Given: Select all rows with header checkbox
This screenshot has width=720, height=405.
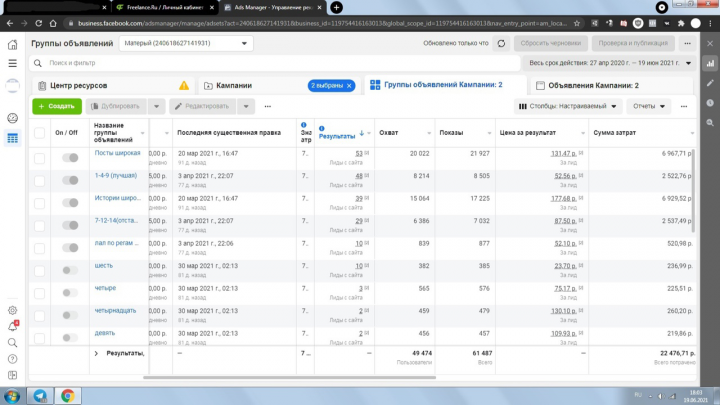Looking at the screenshot, I should click(x=39, y=133).
